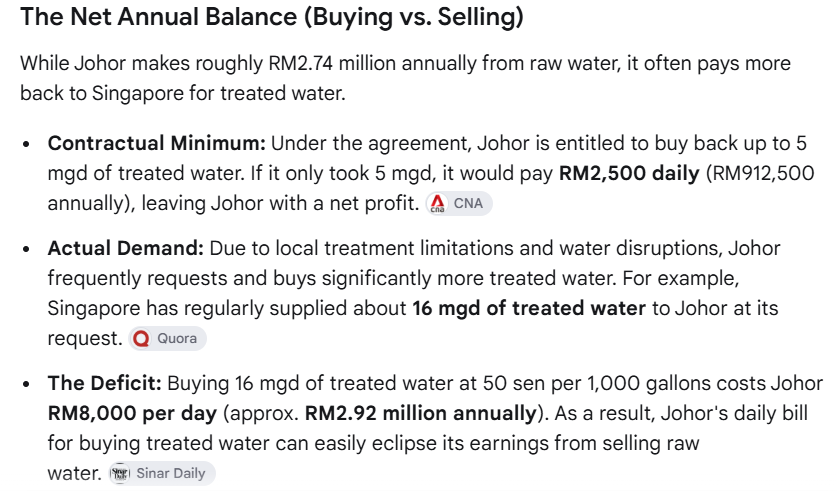The width and height of the screenshot is (837, 491).
Task: Click the bold 'RM8,000 per day' text
Action: [x=132, y=414]
